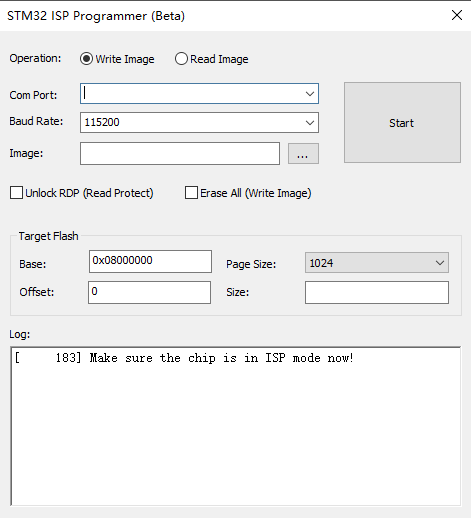The width and height of the screenshot is (471, 518).
Task: Click the Com Port label
Action: point(33,95)
